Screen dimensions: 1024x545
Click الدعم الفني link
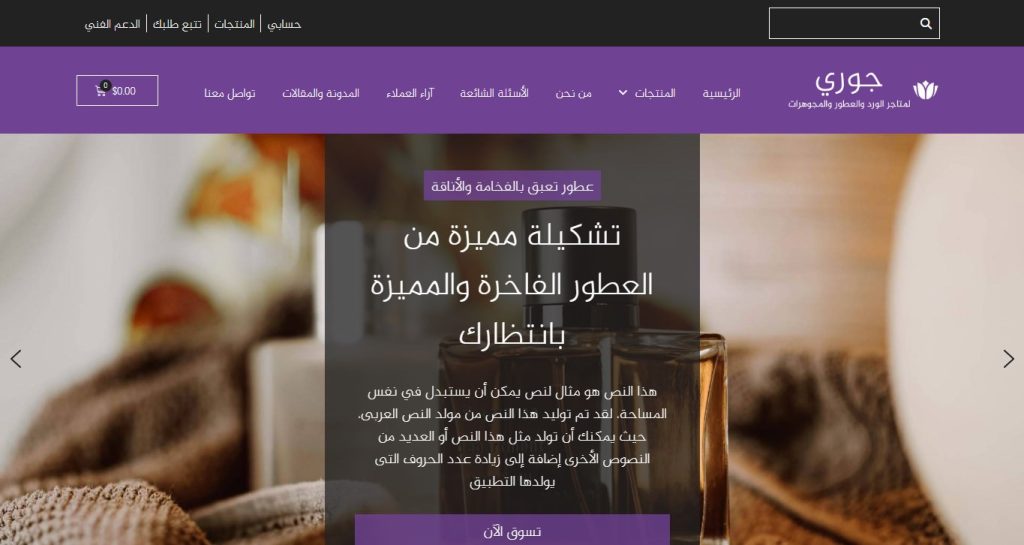pyautogui.click(x=112, y=24)
